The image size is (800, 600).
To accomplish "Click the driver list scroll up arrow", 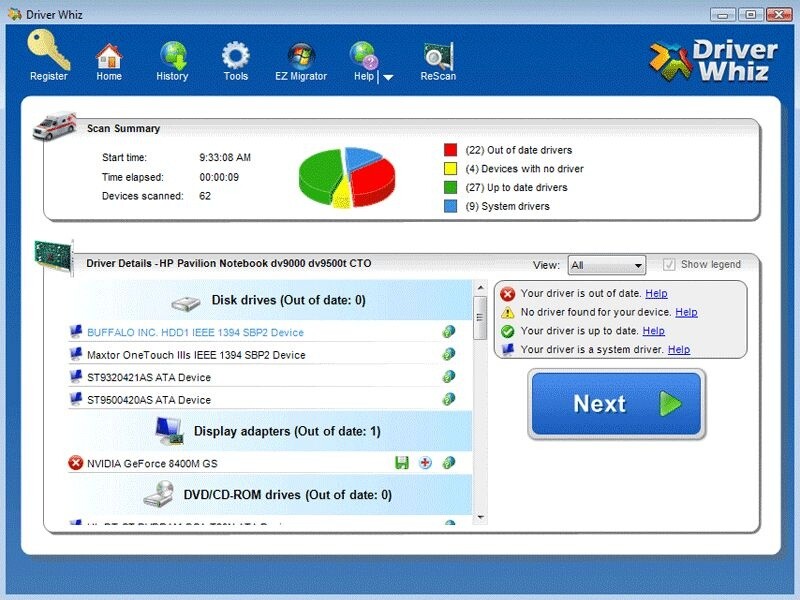I will (480, 288).
